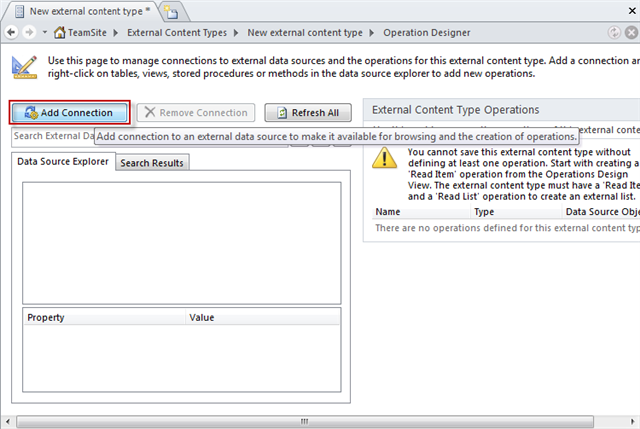Viewport: 640px width, 429px height.
Task: Click the scrollbar right arrow
Action: pos(632,421)
